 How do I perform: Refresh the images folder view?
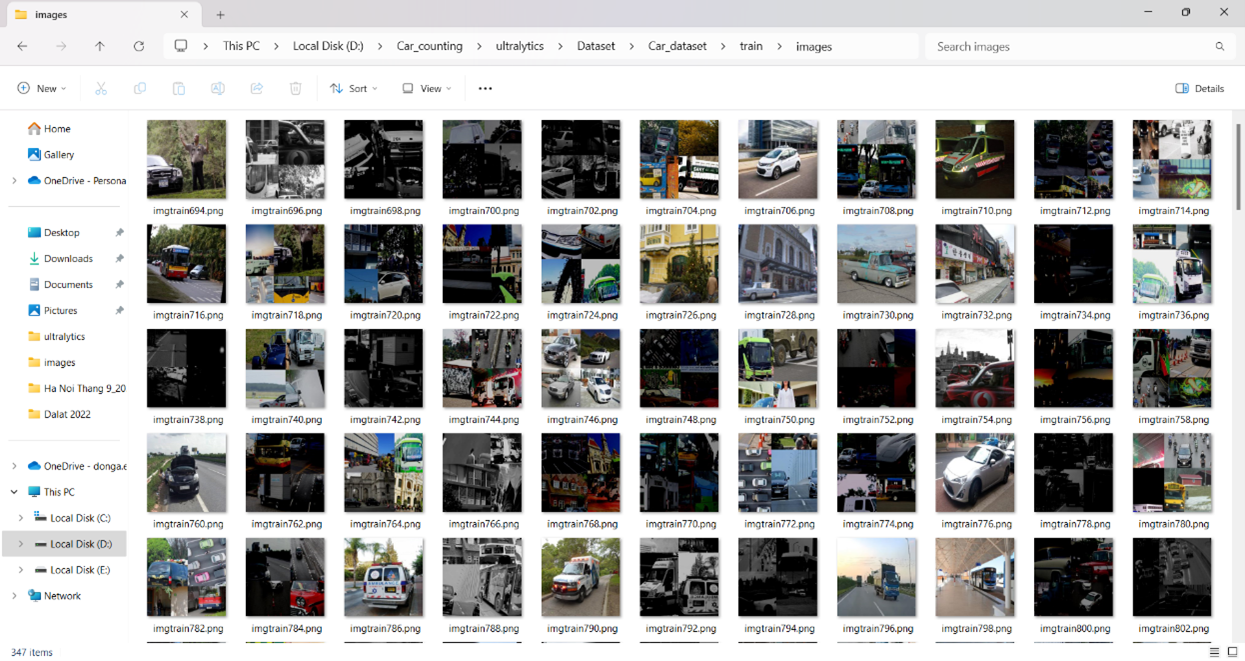tap(139, 46)
